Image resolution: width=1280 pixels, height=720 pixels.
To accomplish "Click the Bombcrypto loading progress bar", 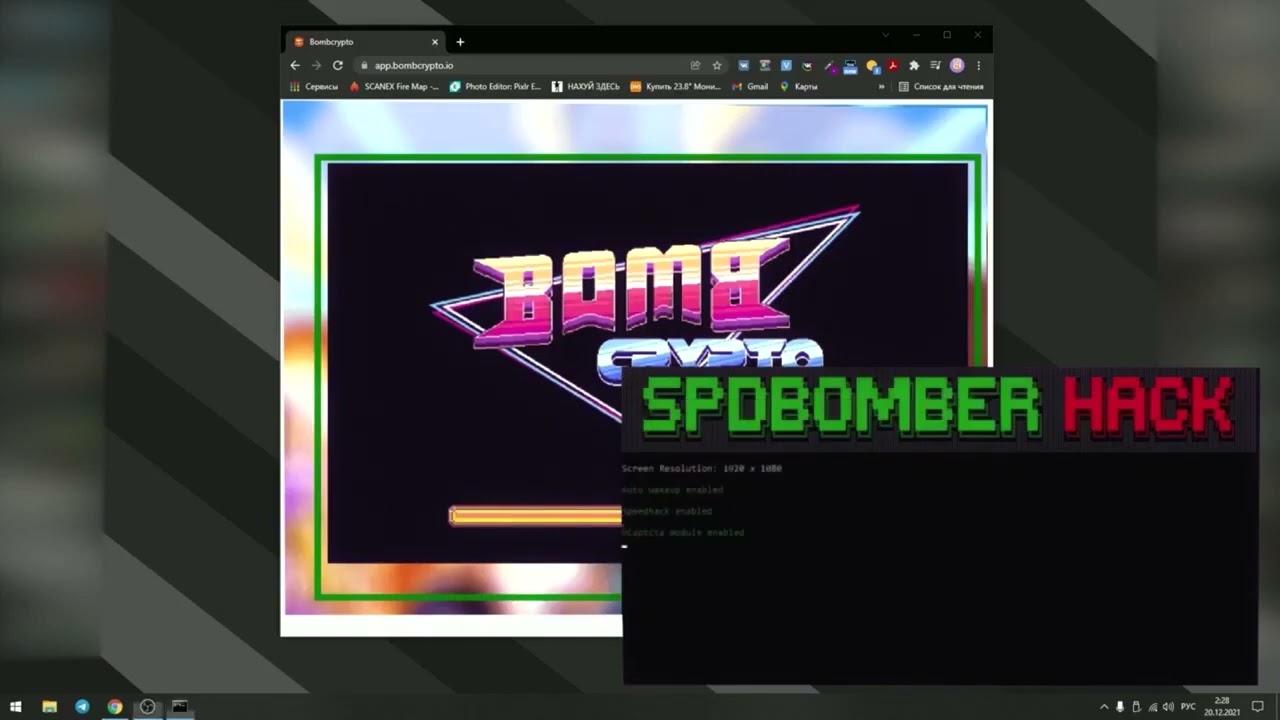I will pos(536,516).
